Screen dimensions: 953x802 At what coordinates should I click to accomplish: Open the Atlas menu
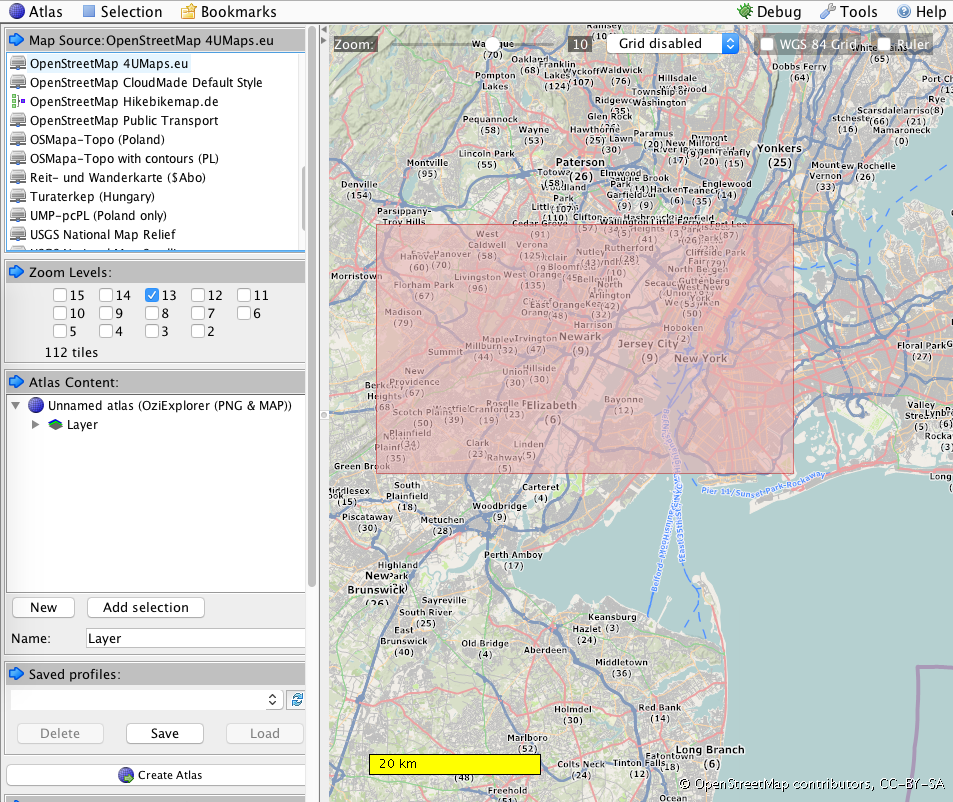[x=35, y=12]
